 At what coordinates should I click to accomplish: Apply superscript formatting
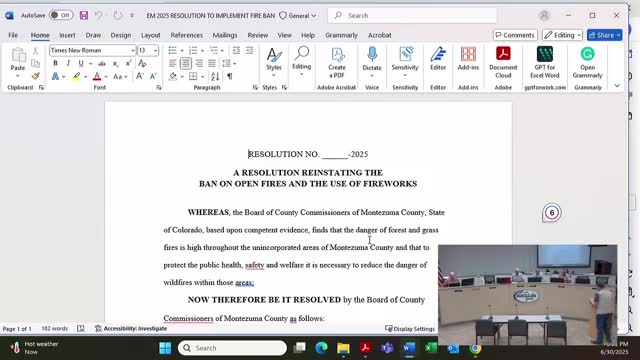128,63
